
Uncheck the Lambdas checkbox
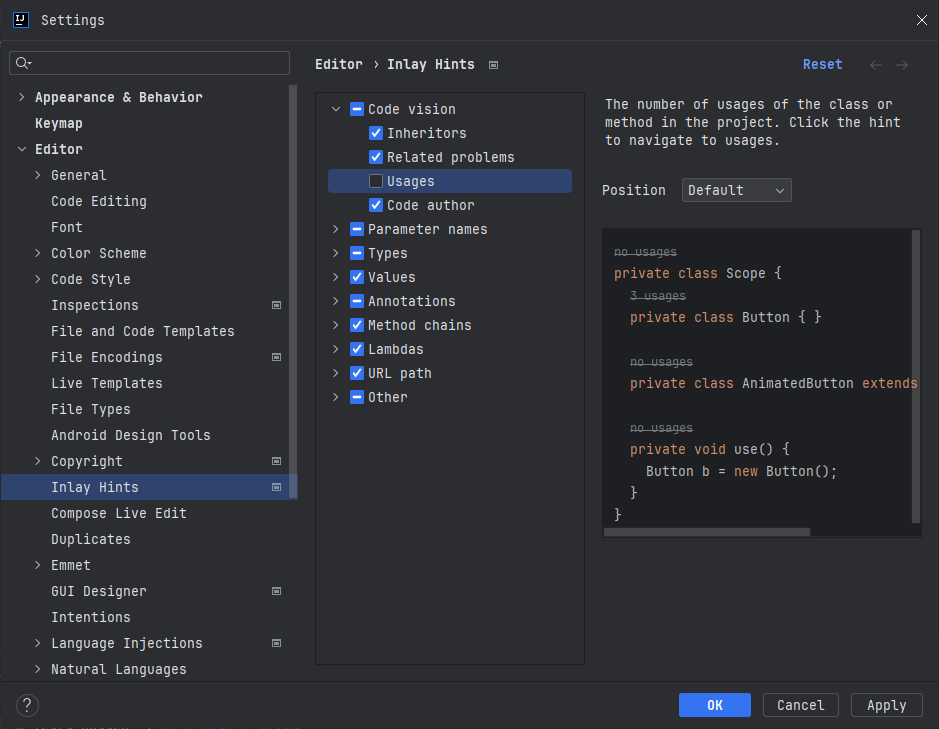357,349
